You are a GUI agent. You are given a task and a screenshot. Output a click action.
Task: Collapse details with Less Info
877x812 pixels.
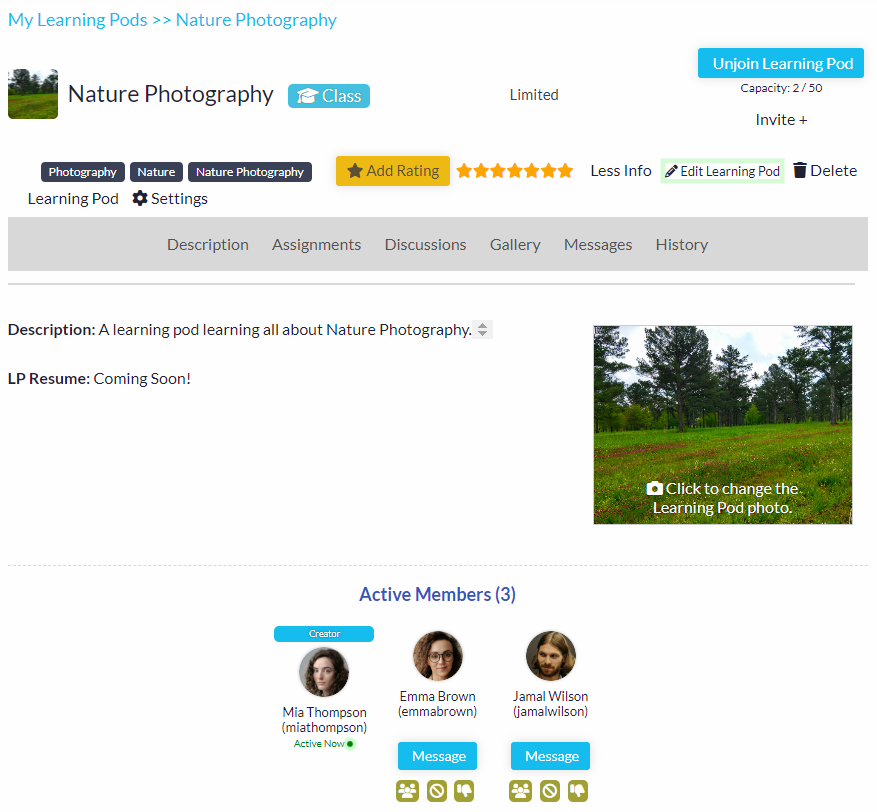tap(621, 171)
